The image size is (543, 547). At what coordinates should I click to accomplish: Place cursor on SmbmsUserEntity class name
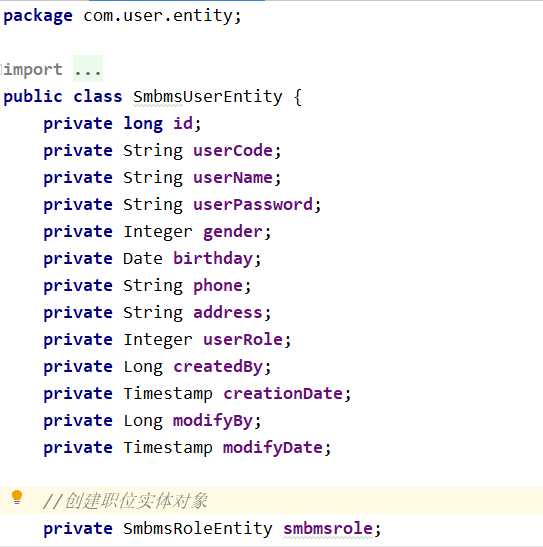pyautogui.click(x=208, y=97)
